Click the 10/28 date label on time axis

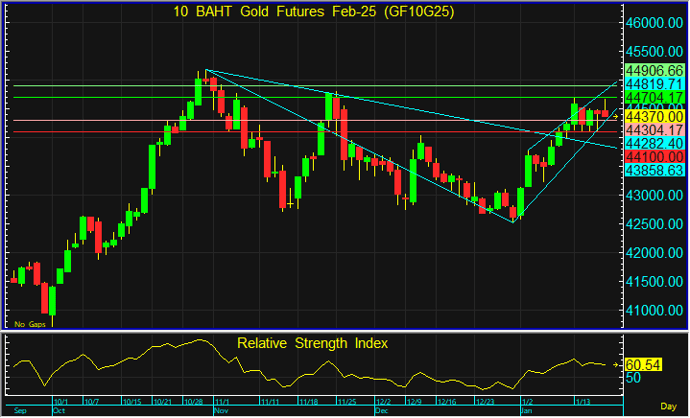[191, 401]
